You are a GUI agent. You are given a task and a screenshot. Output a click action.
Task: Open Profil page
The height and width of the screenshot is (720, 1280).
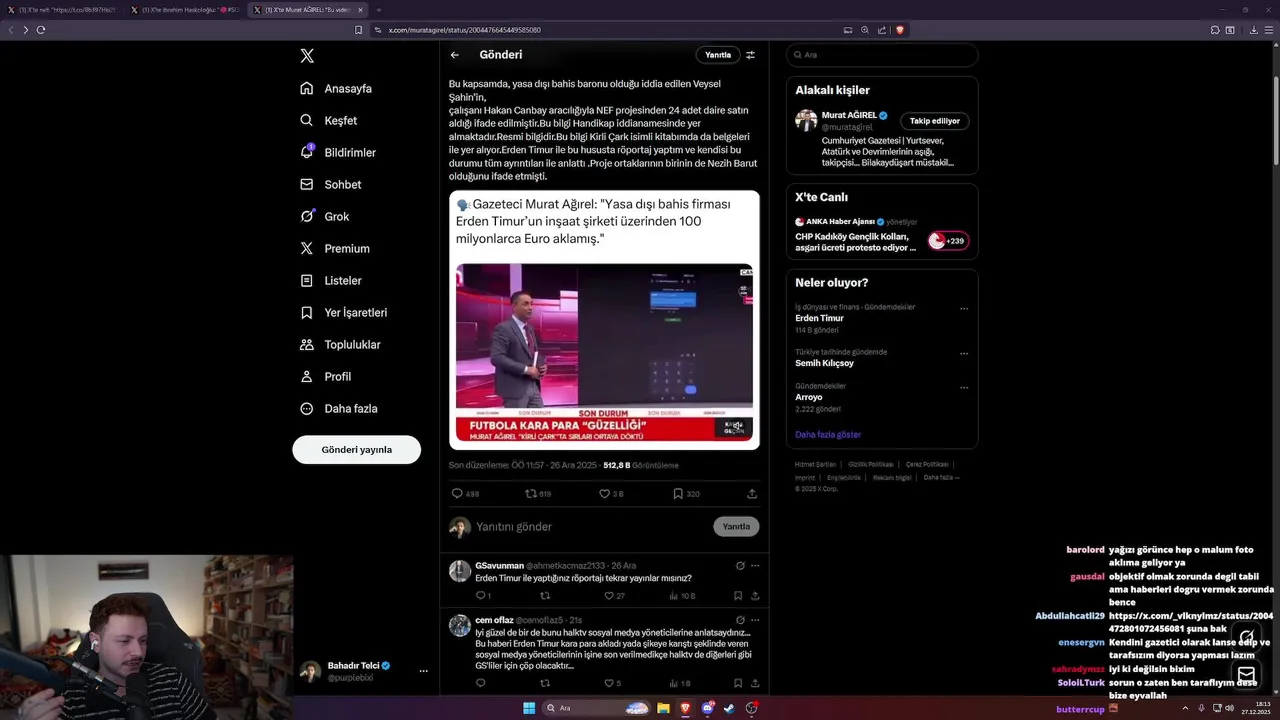pyautogui.click(x=325, y=376)
